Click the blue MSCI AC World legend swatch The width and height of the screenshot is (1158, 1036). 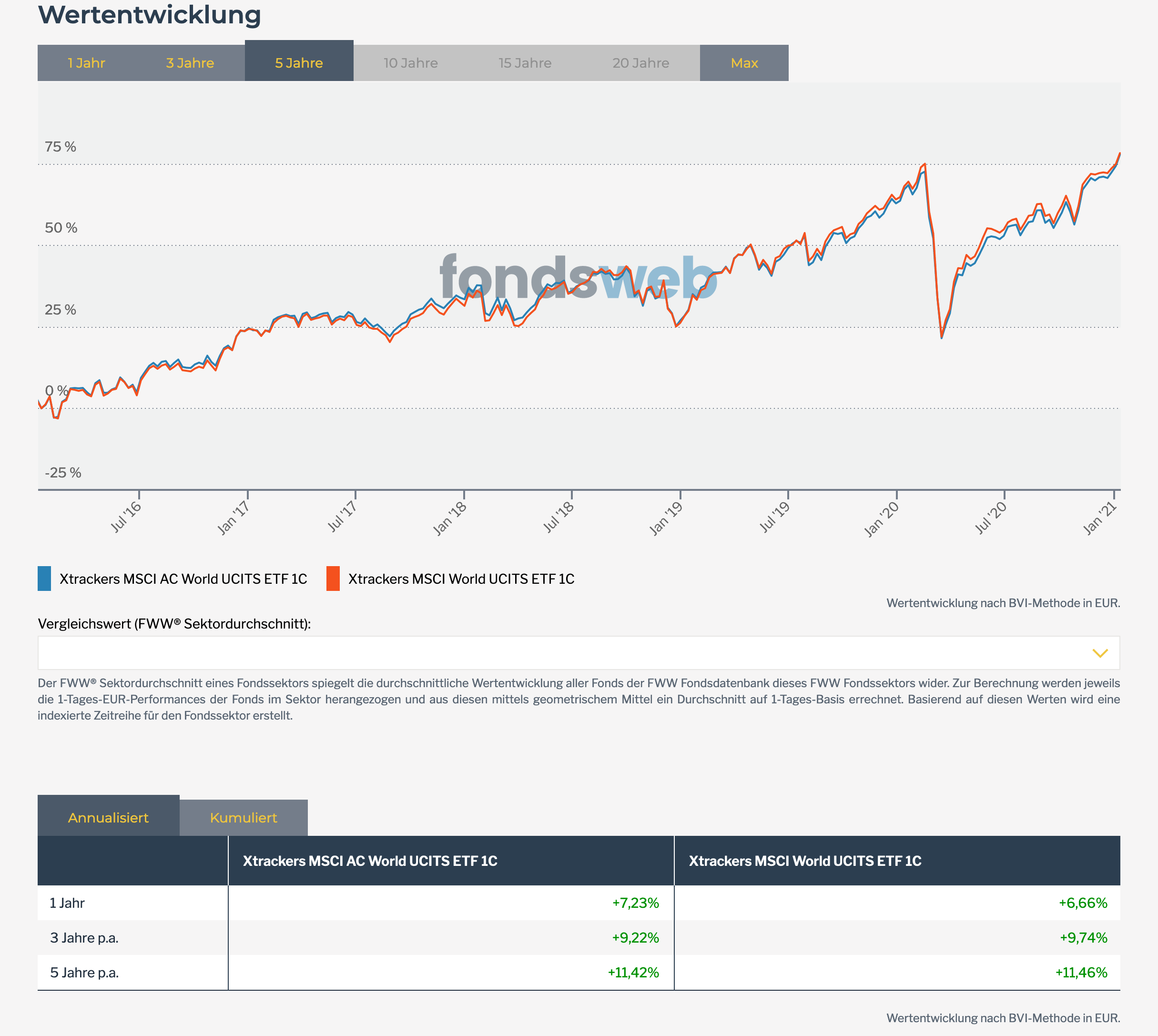pyautogui.click(x=44, y=579)
